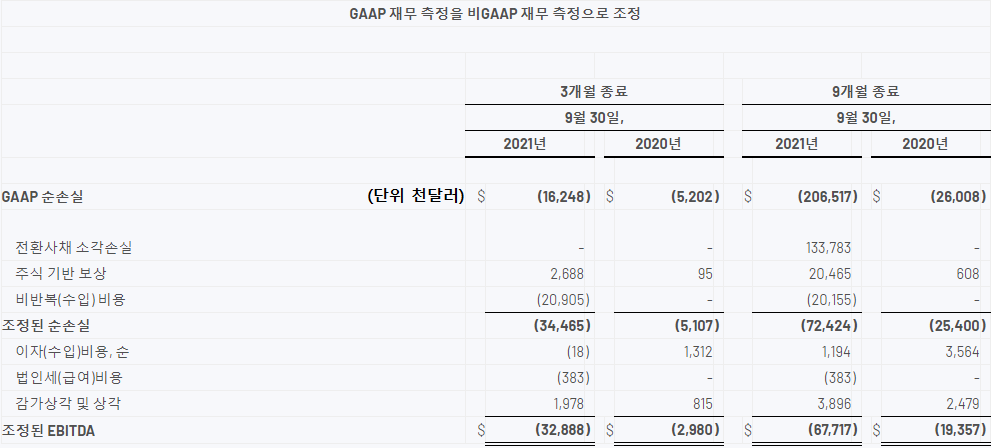This screenshot has width=991, height=448.
Task: Click the GAAP 순손실 row label
Action: (x=42, y=197)
